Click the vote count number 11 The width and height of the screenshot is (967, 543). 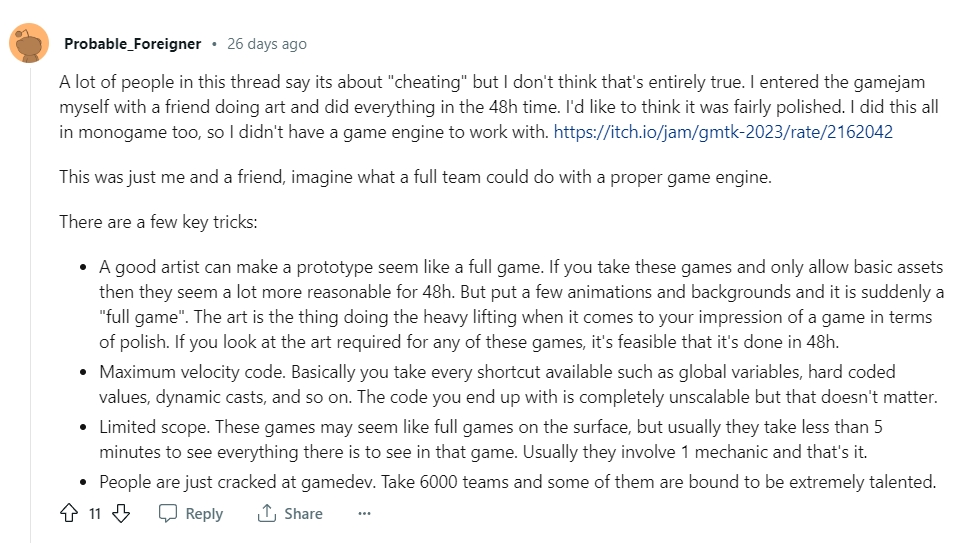(94, 513)
